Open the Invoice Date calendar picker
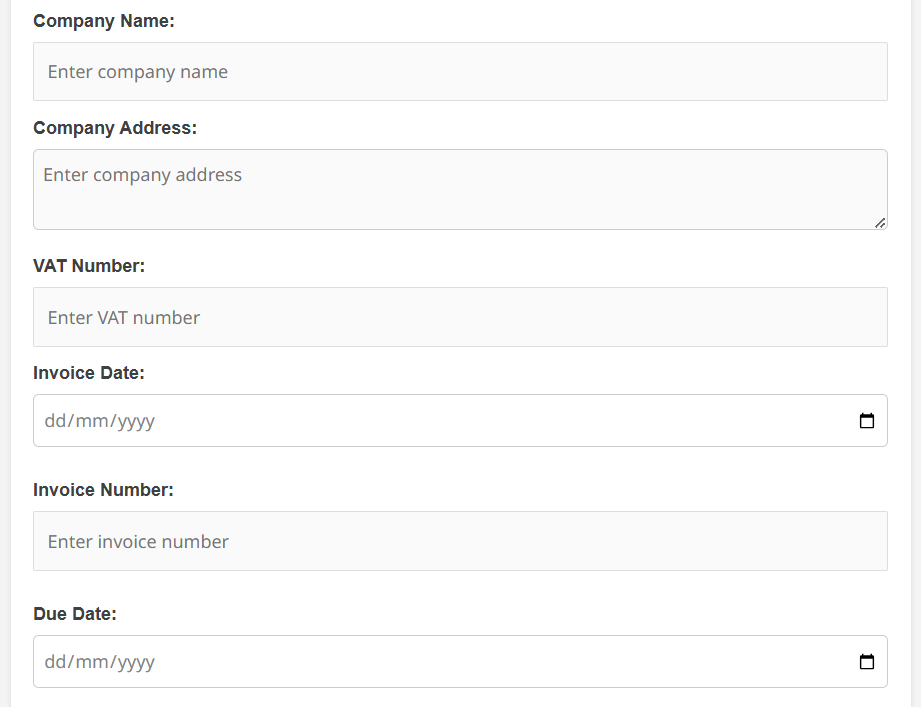 pos(867,421)
